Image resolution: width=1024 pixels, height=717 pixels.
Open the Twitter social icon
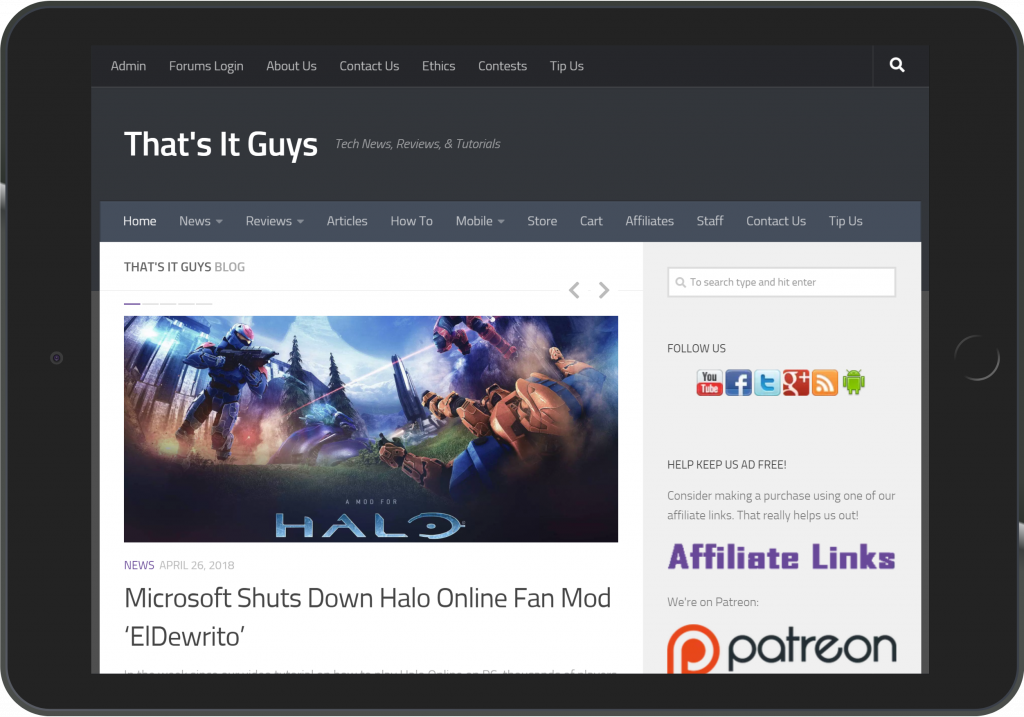point(767,382)
